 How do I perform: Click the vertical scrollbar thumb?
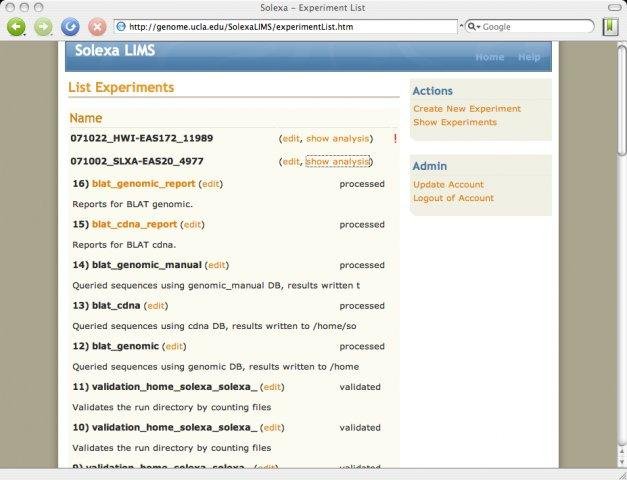pyautogui.click(x=622, y=100)
